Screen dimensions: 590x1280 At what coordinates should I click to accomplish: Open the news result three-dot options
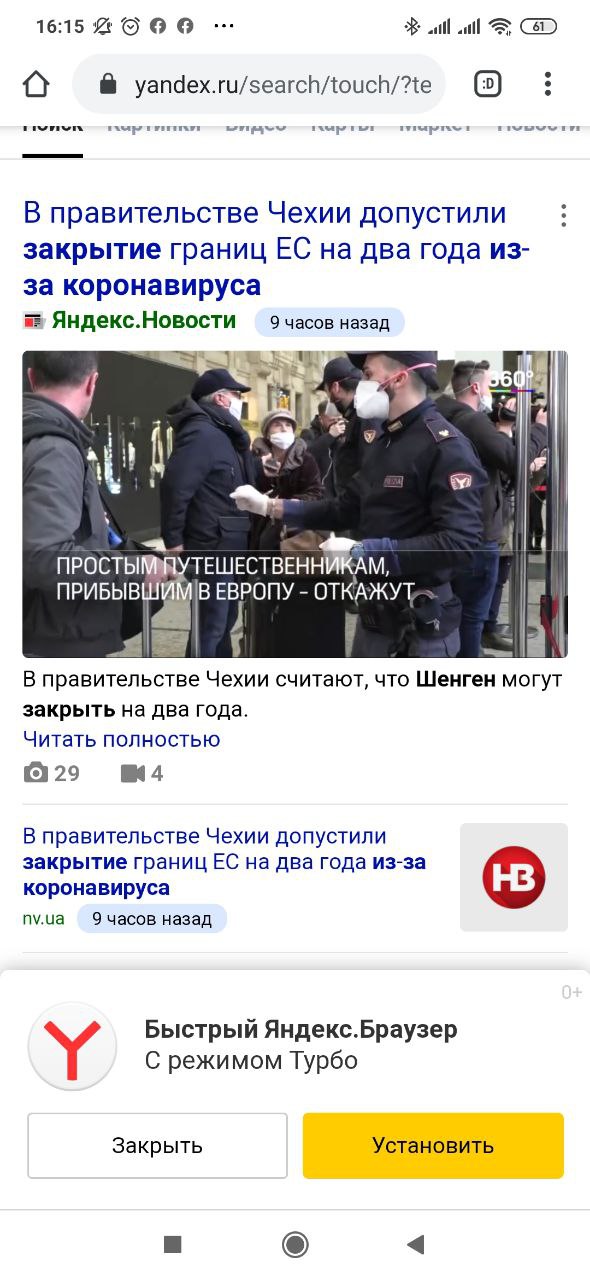(563, 215)
